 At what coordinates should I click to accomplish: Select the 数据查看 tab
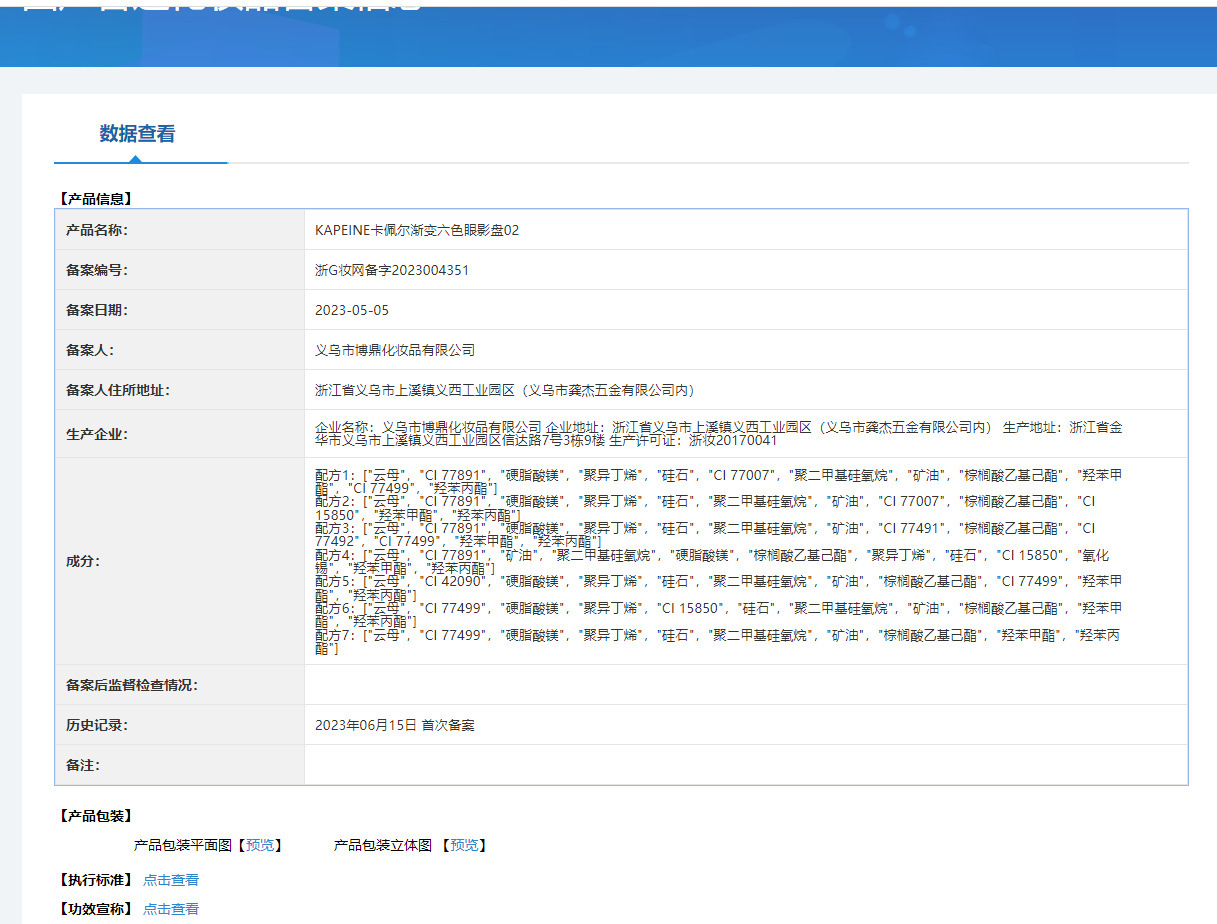pos(138,134)
